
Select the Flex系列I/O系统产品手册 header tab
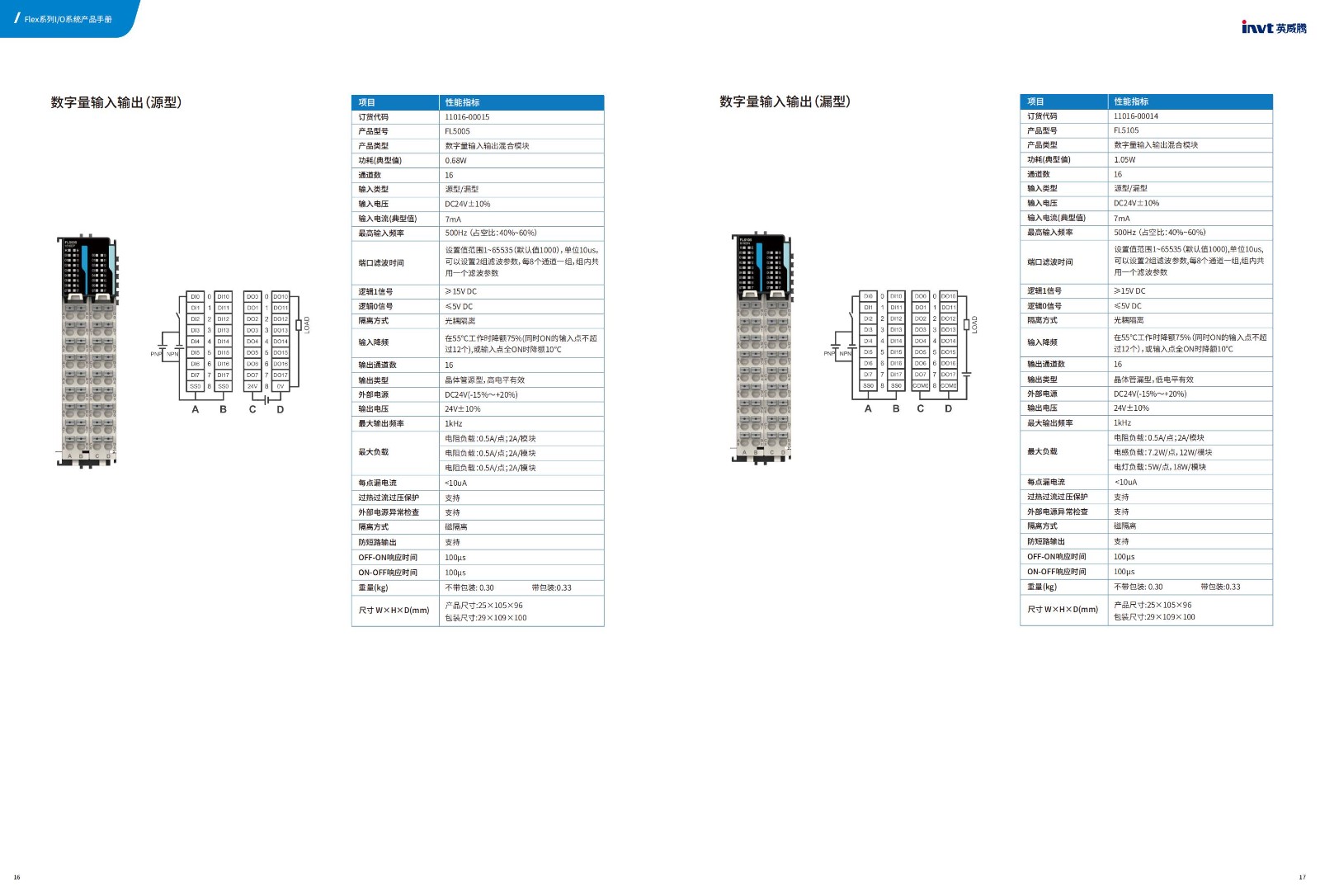point(68,19)
